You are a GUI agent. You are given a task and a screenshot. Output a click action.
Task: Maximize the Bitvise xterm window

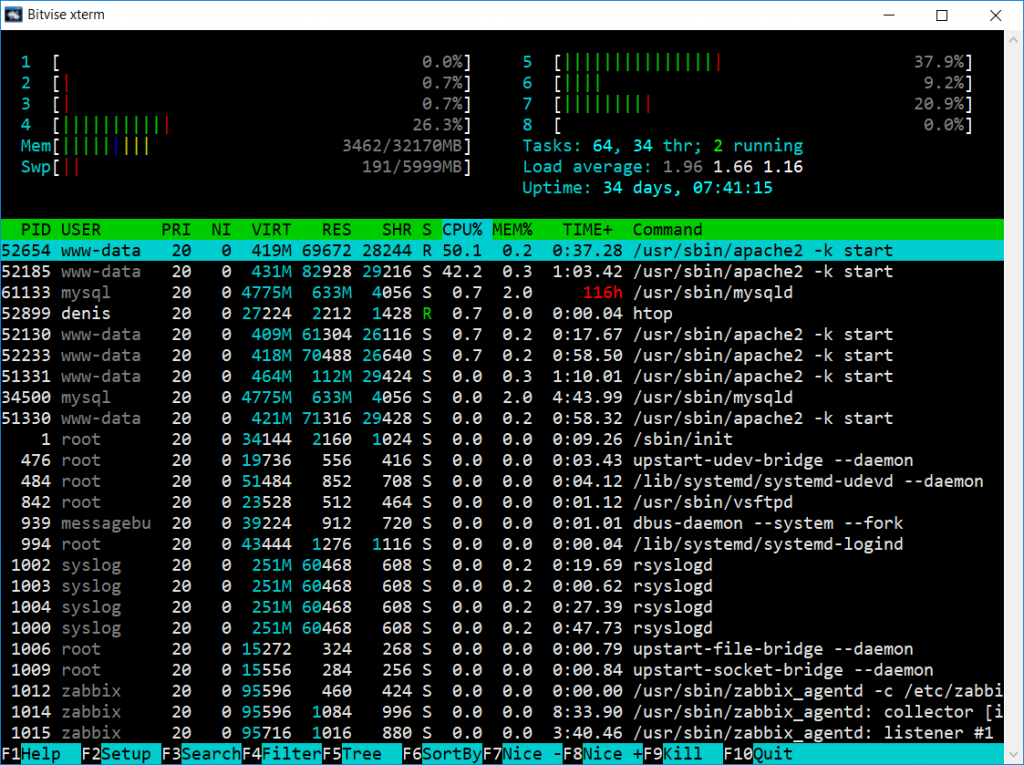point(942,15)
